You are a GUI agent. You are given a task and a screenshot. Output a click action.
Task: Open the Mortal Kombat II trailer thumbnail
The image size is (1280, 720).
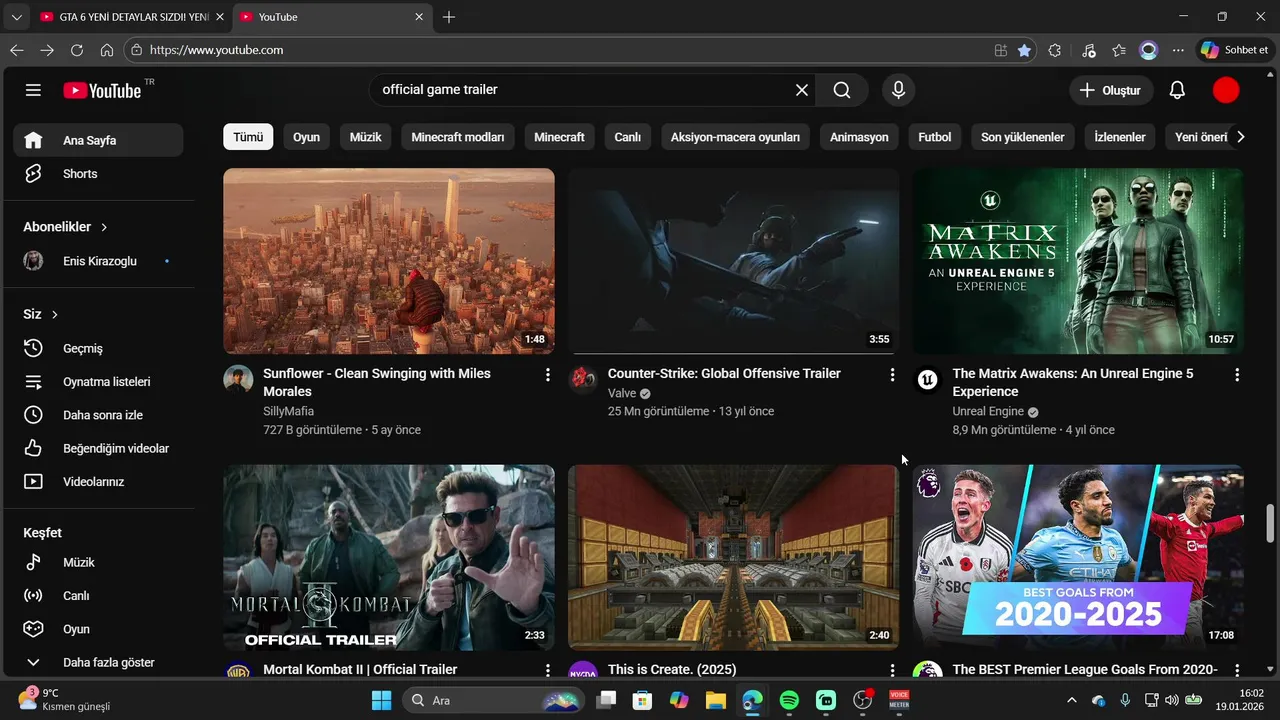click(389, 557)
